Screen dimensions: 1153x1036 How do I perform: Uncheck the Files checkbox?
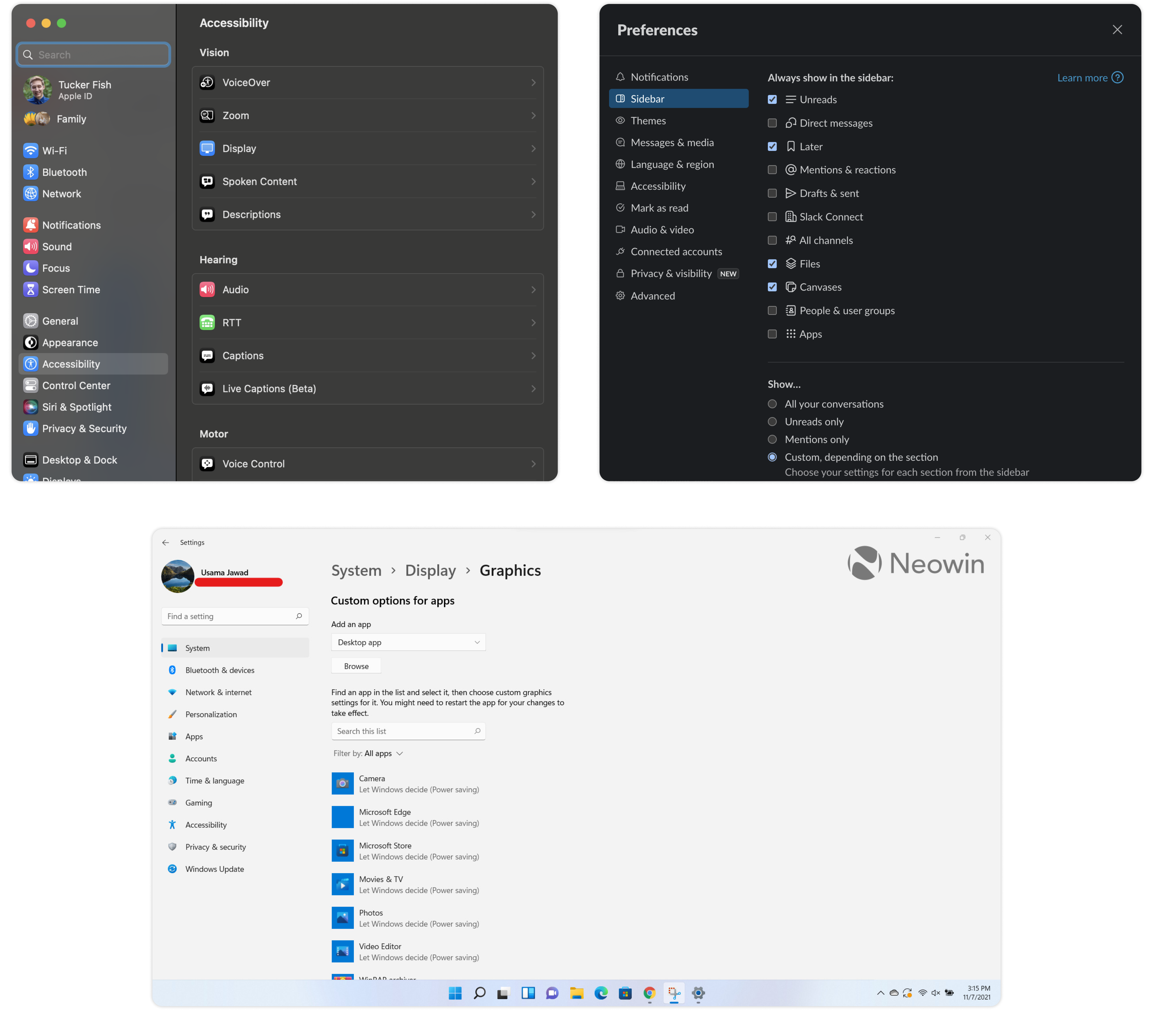[x=772, y=263]
